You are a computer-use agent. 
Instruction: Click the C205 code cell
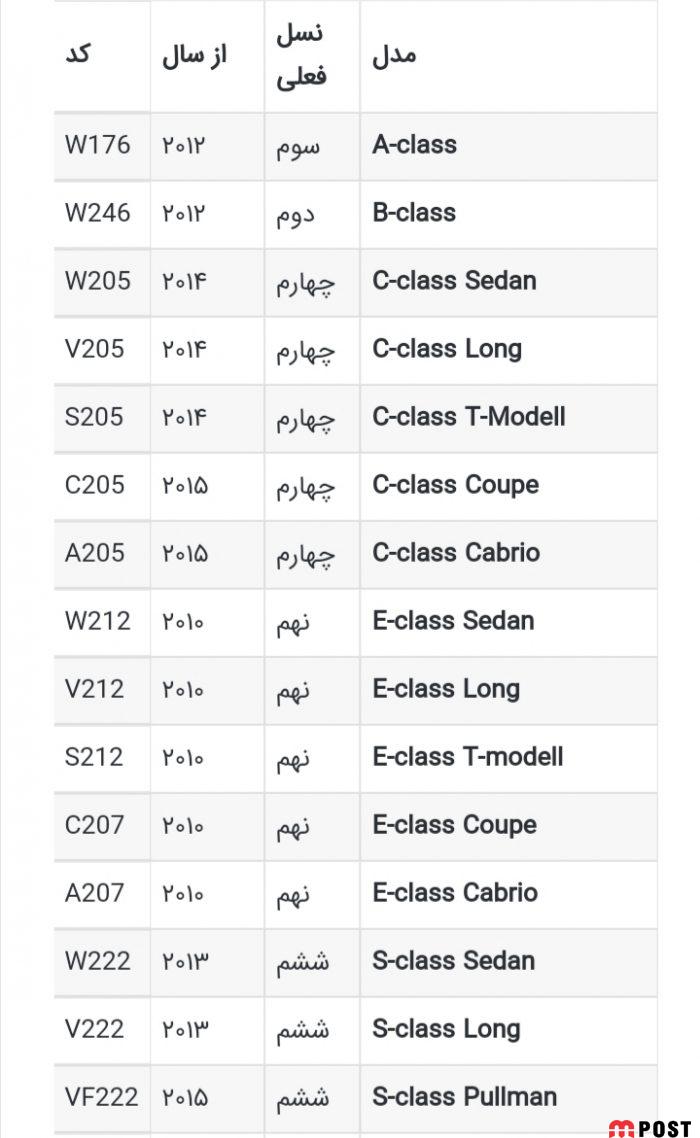pyautogui.click(x=95, y=485)
